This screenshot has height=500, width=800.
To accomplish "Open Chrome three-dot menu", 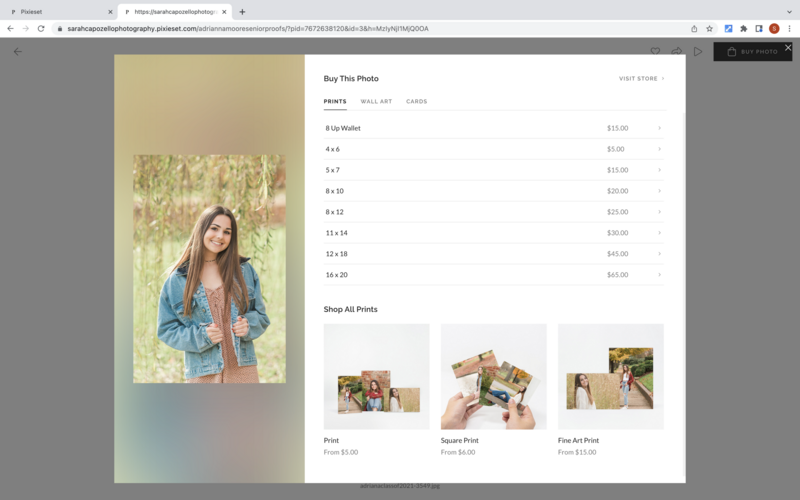I will pyautogui.click(x=789, y=28).
